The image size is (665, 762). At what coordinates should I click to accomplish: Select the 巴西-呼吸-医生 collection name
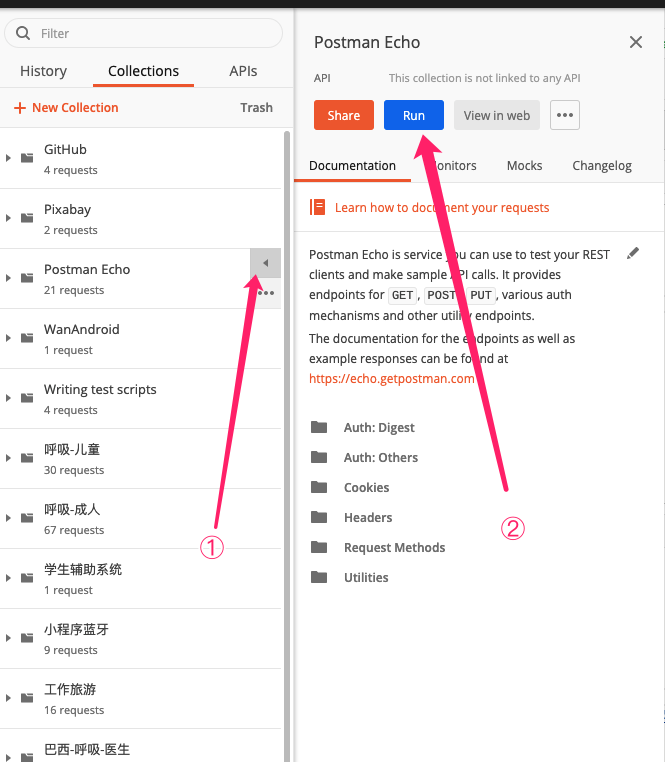tap(87, 749)
